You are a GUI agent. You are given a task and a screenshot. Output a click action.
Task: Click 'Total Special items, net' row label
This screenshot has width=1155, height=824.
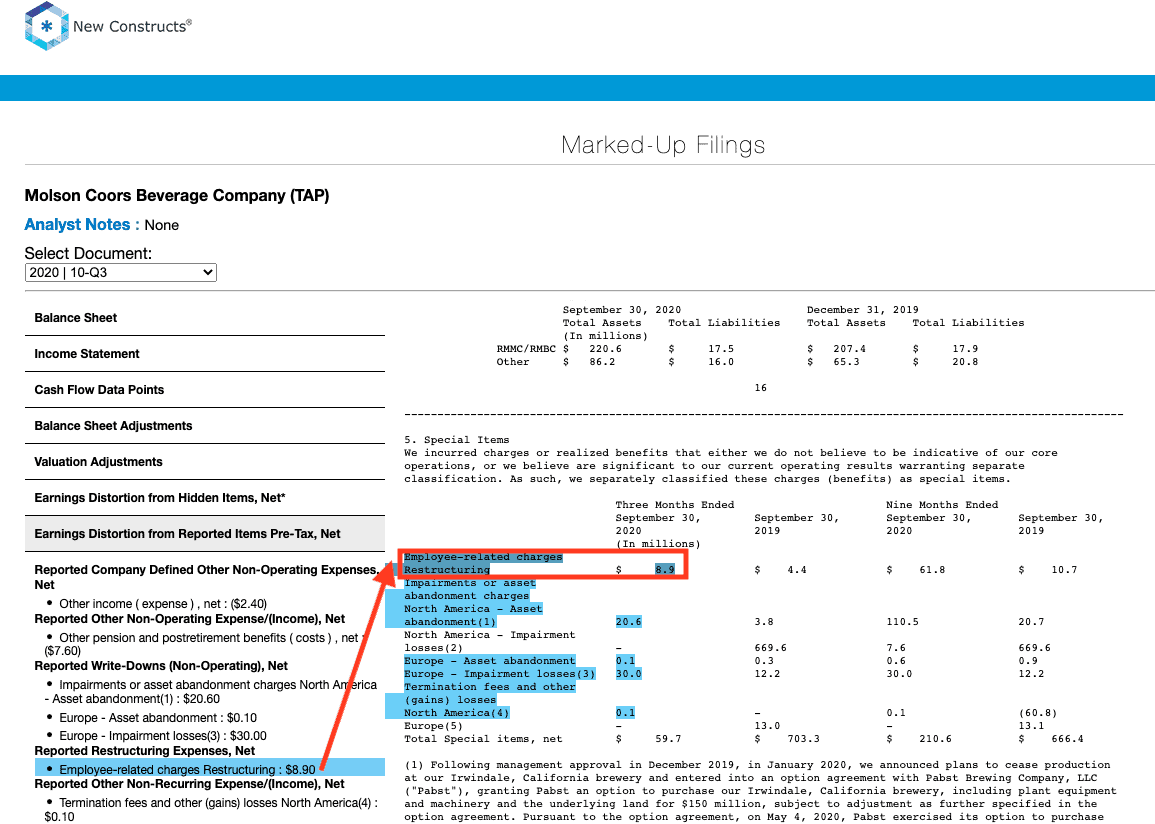click(483, 739)
